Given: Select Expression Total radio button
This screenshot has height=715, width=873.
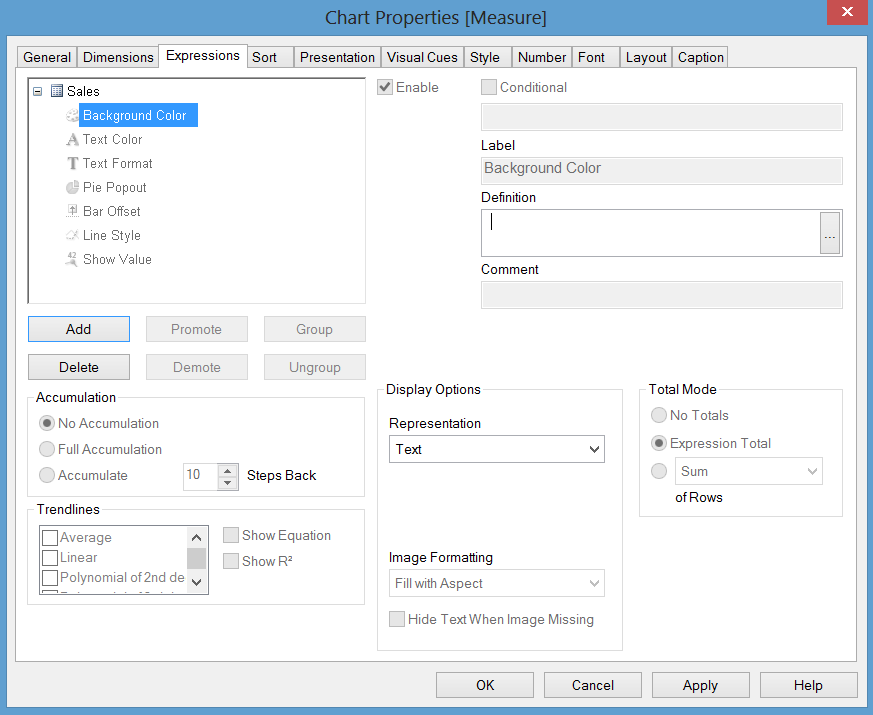Looking at the screenshot, I should click(659, 443).
